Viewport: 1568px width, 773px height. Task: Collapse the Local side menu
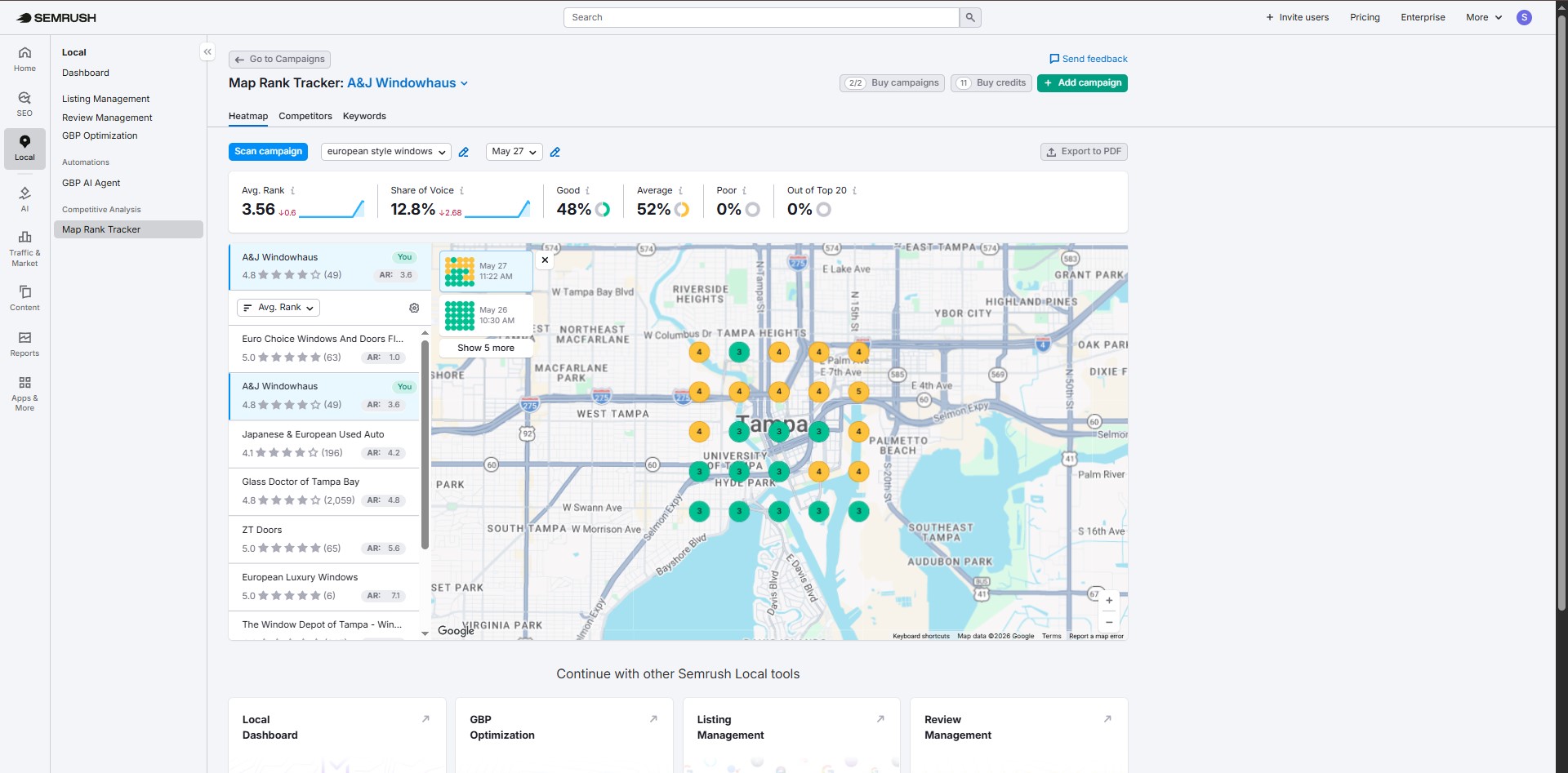[x=207, y=51]
